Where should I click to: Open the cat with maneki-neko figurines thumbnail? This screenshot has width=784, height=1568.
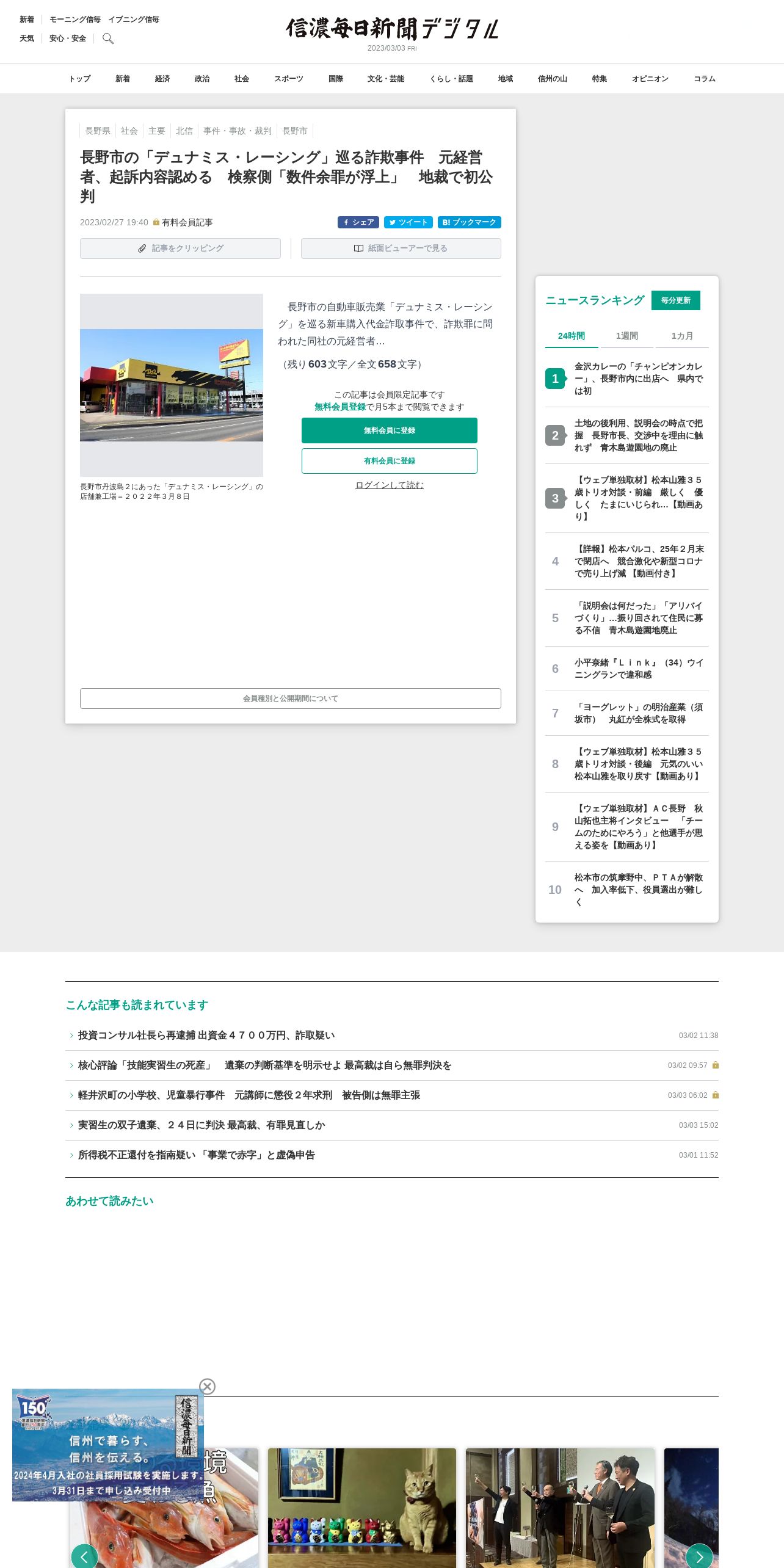(362, 1508)
